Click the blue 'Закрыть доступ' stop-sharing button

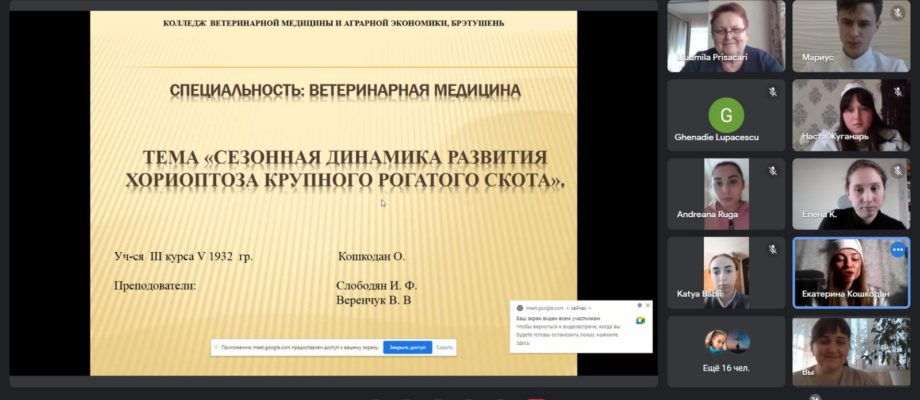407,347
